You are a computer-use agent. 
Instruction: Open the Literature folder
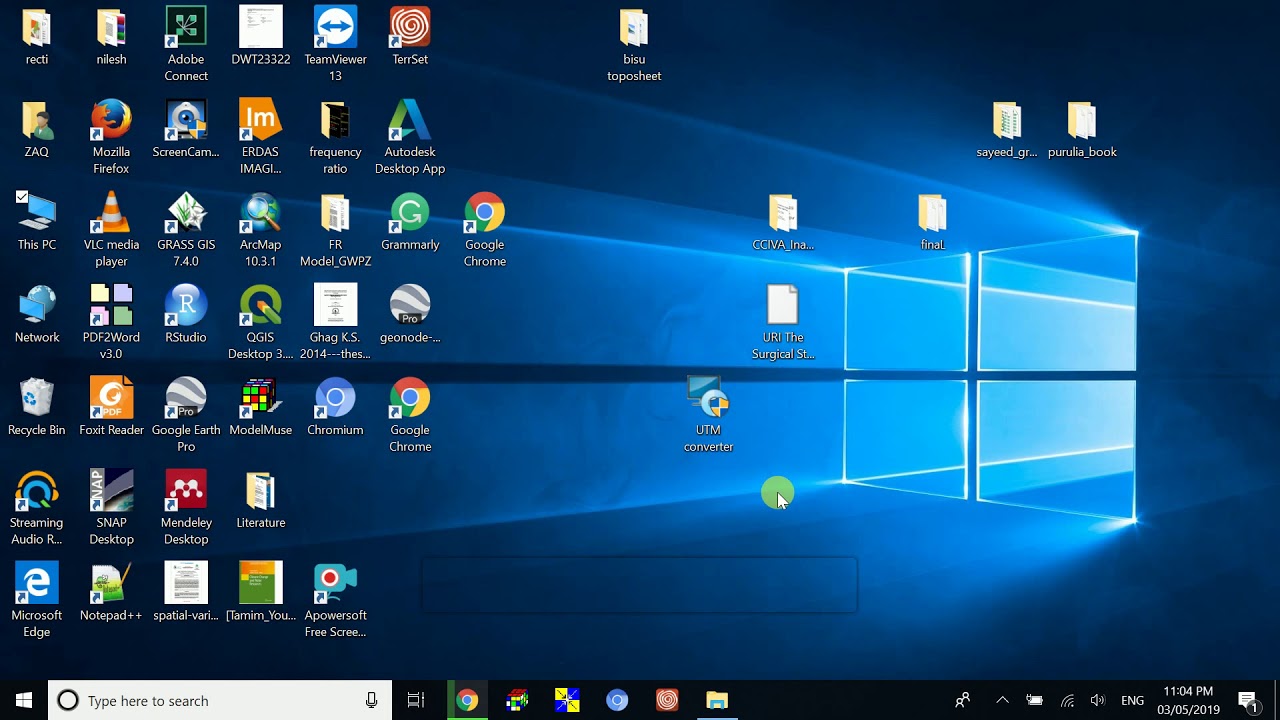point(261,500)
